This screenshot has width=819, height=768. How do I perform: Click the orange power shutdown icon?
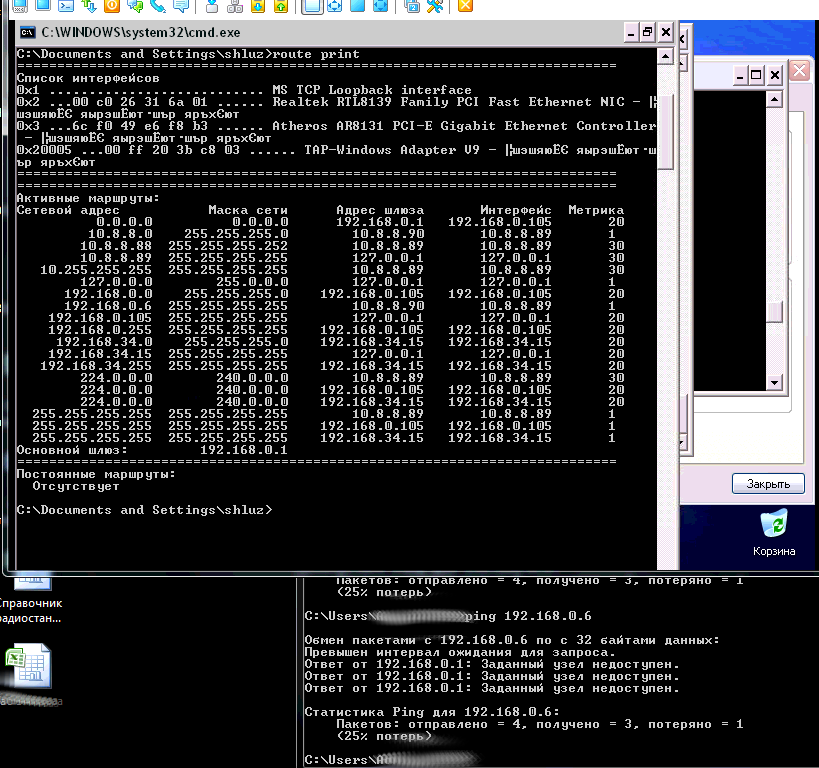pyautogui.click(x=112, y=6)
